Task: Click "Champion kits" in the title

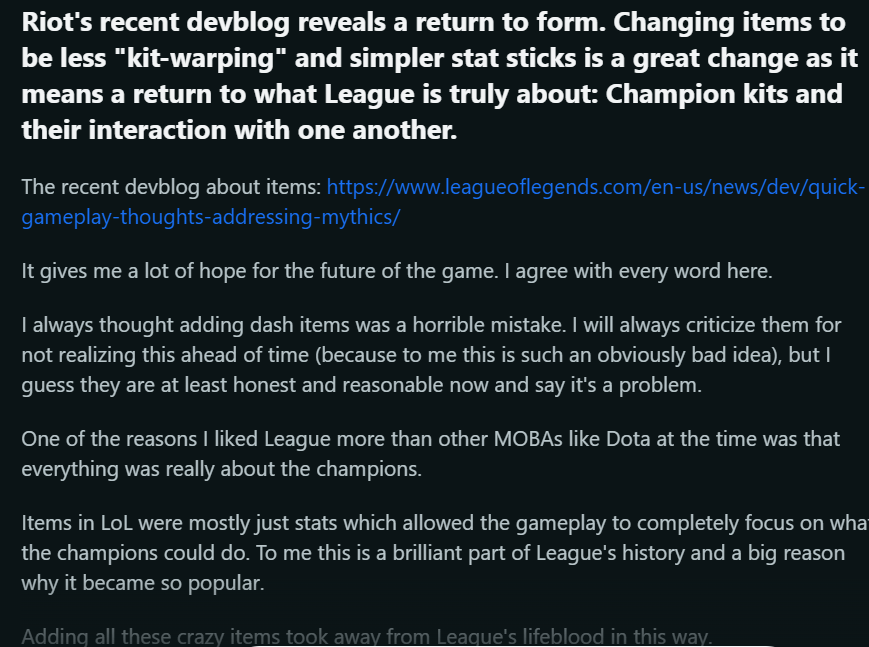Action: click(724, 96)
